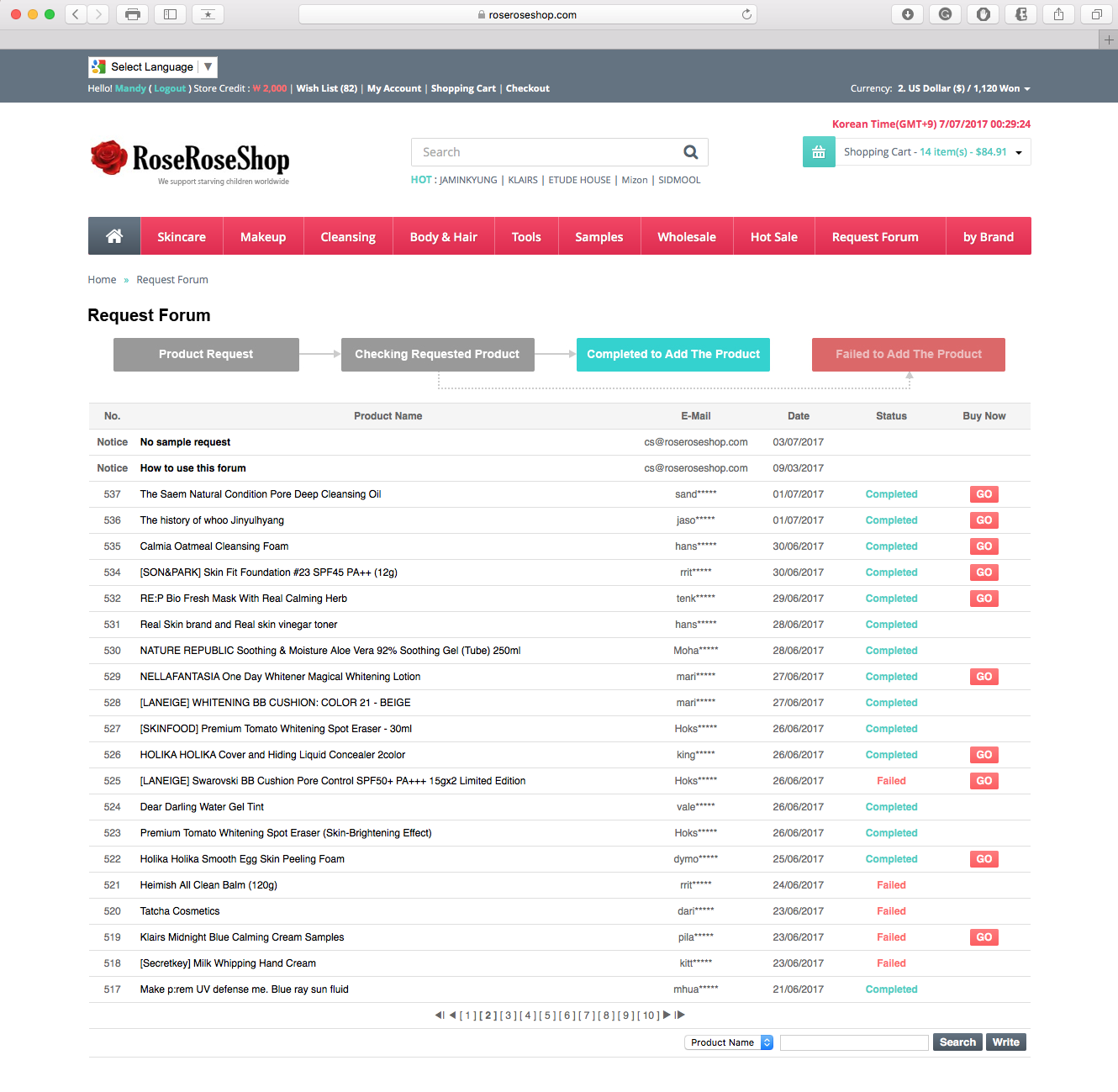Click the Grammarly extension icon
The width and height of the screenshot is (1118, 1092).
click(x=945, y=14)
